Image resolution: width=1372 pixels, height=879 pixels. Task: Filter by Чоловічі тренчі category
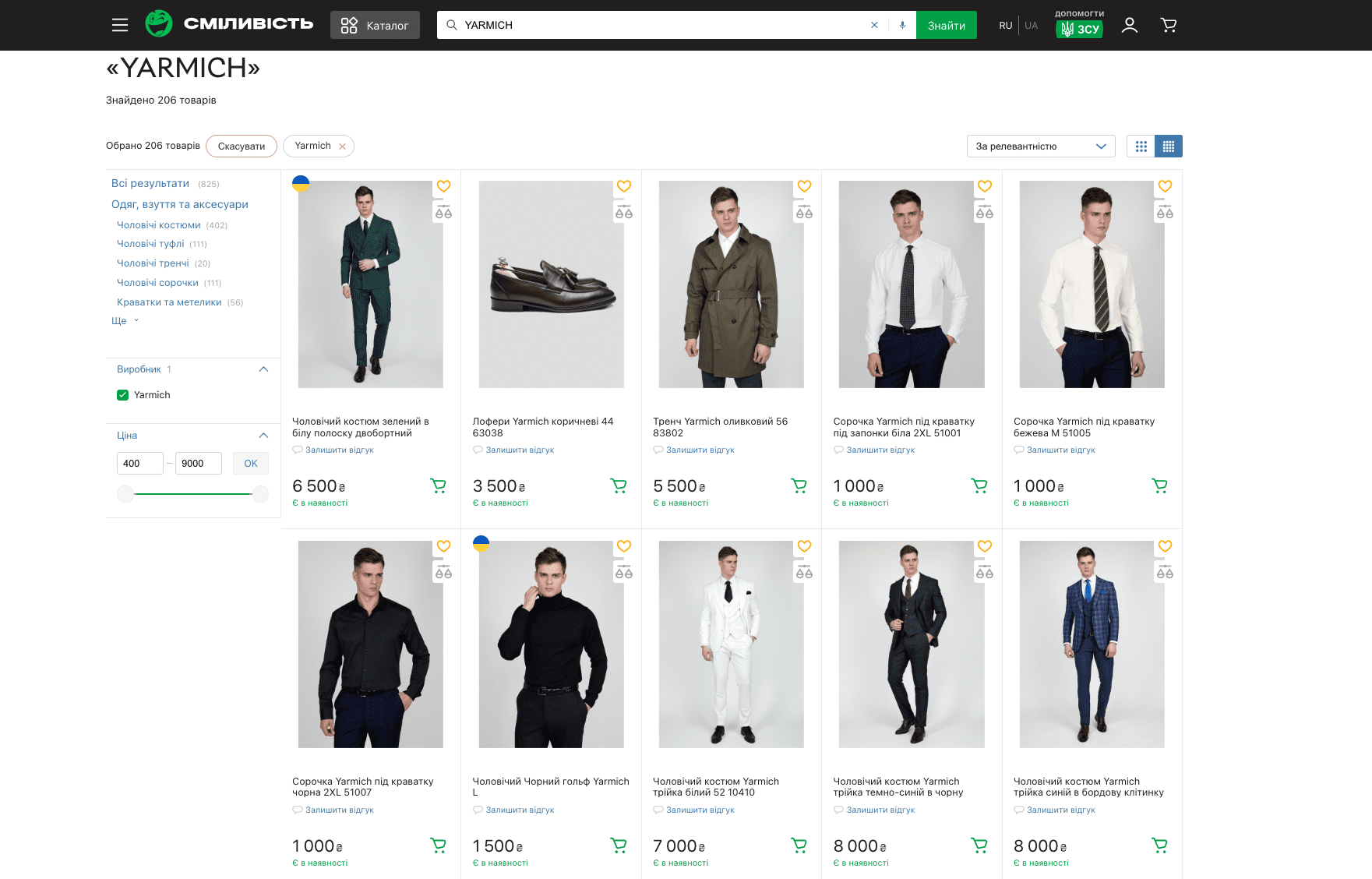coord(153,263)
